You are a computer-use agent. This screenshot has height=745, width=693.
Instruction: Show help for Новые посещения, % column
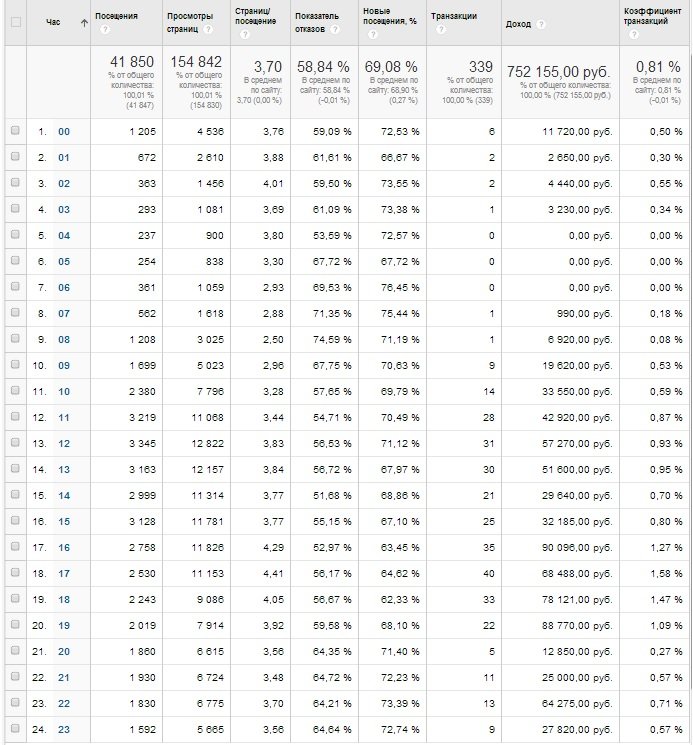[371, 33]
